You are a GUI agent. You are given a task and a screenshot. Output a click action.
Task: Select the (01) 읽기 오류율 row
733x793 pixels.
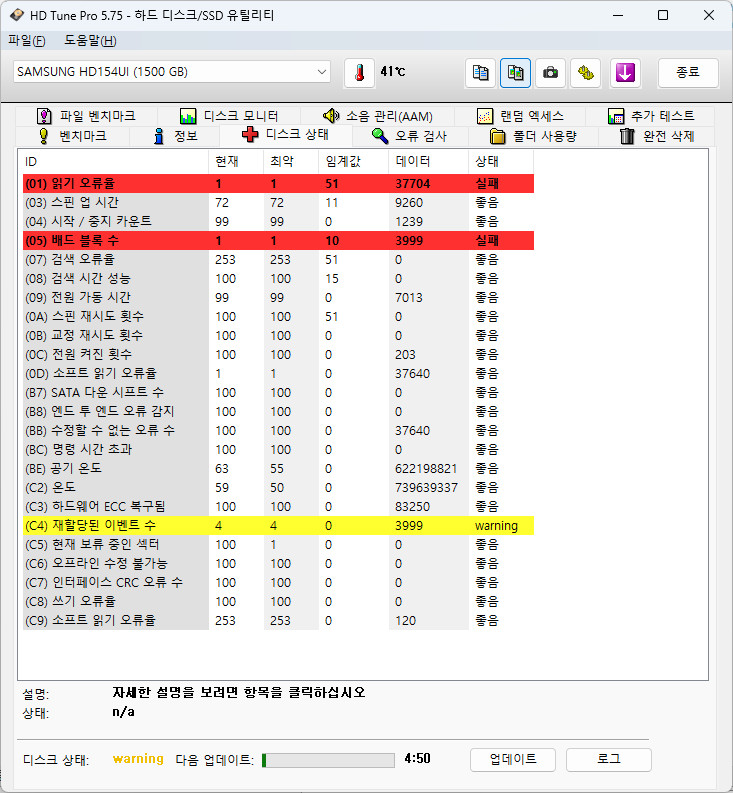278,184
